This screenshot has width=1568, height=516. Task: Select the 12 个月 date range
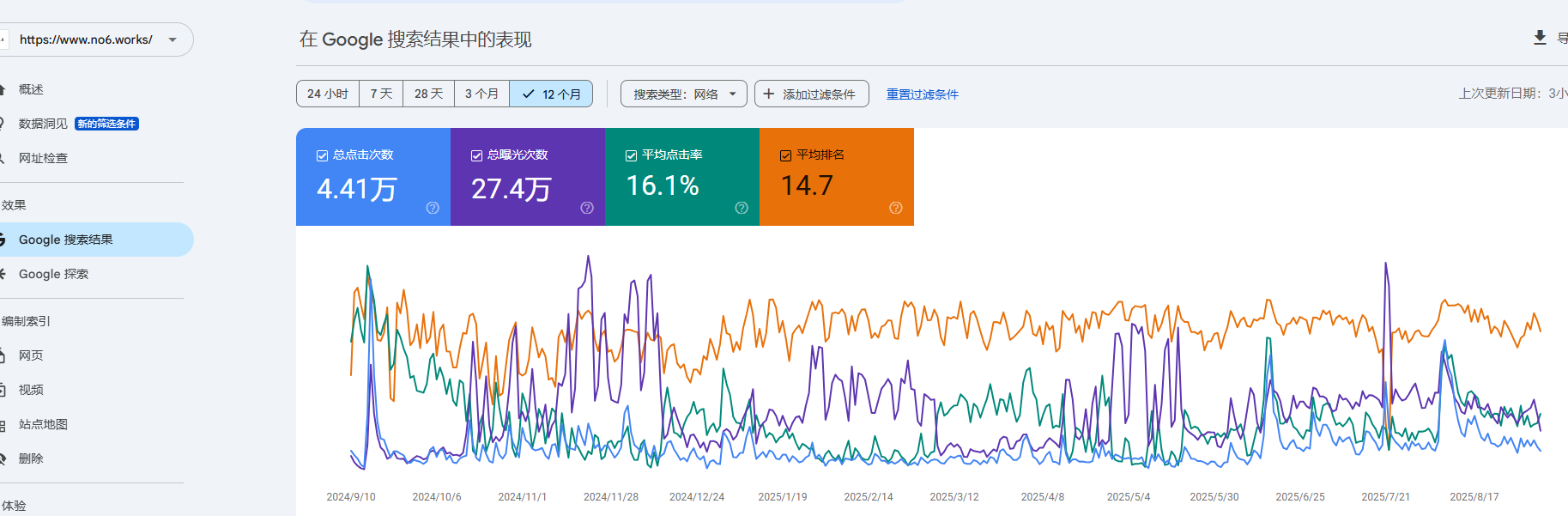coord(551,94)
